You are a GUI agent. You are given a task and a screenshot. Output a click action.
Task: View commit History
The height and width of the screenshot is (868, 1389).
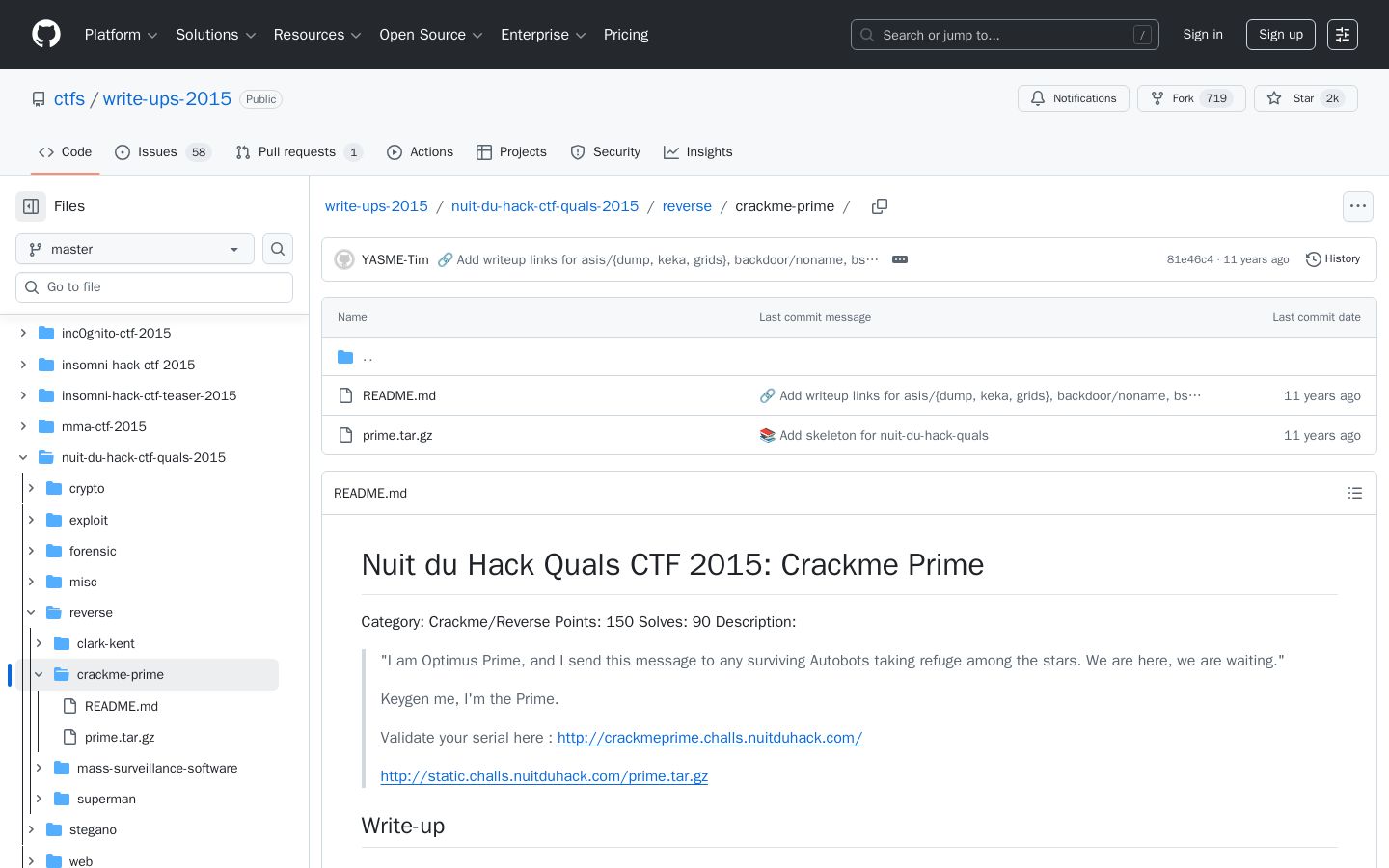[x=1333, y=259]
